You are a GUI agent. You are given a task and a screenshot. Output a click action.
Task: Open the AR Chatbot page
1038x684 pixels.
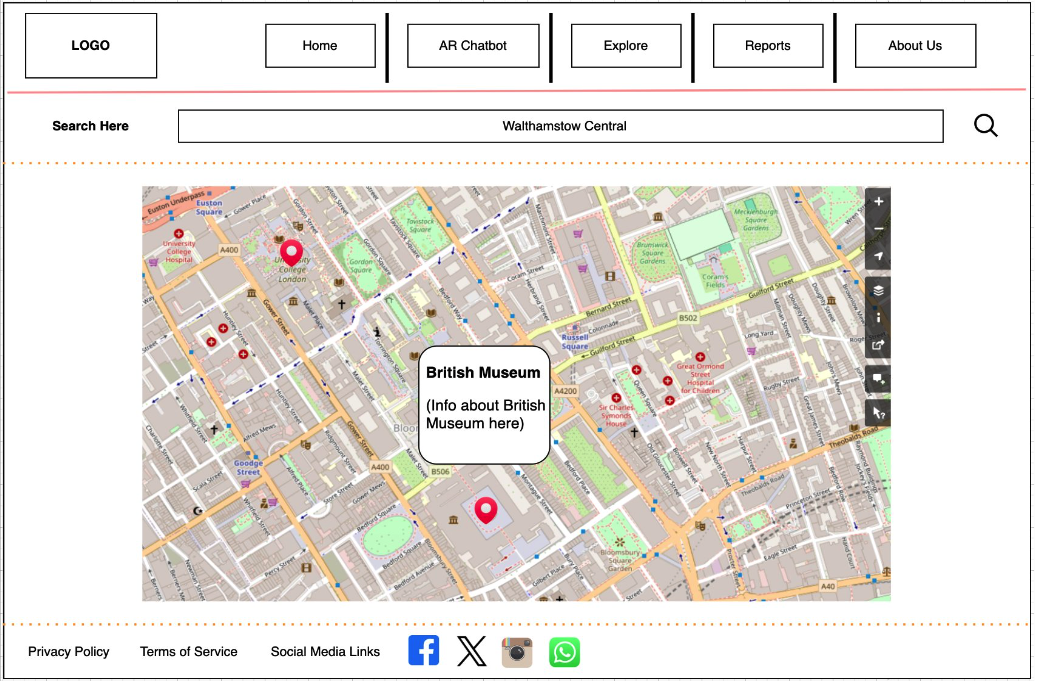tap(473, 46)
